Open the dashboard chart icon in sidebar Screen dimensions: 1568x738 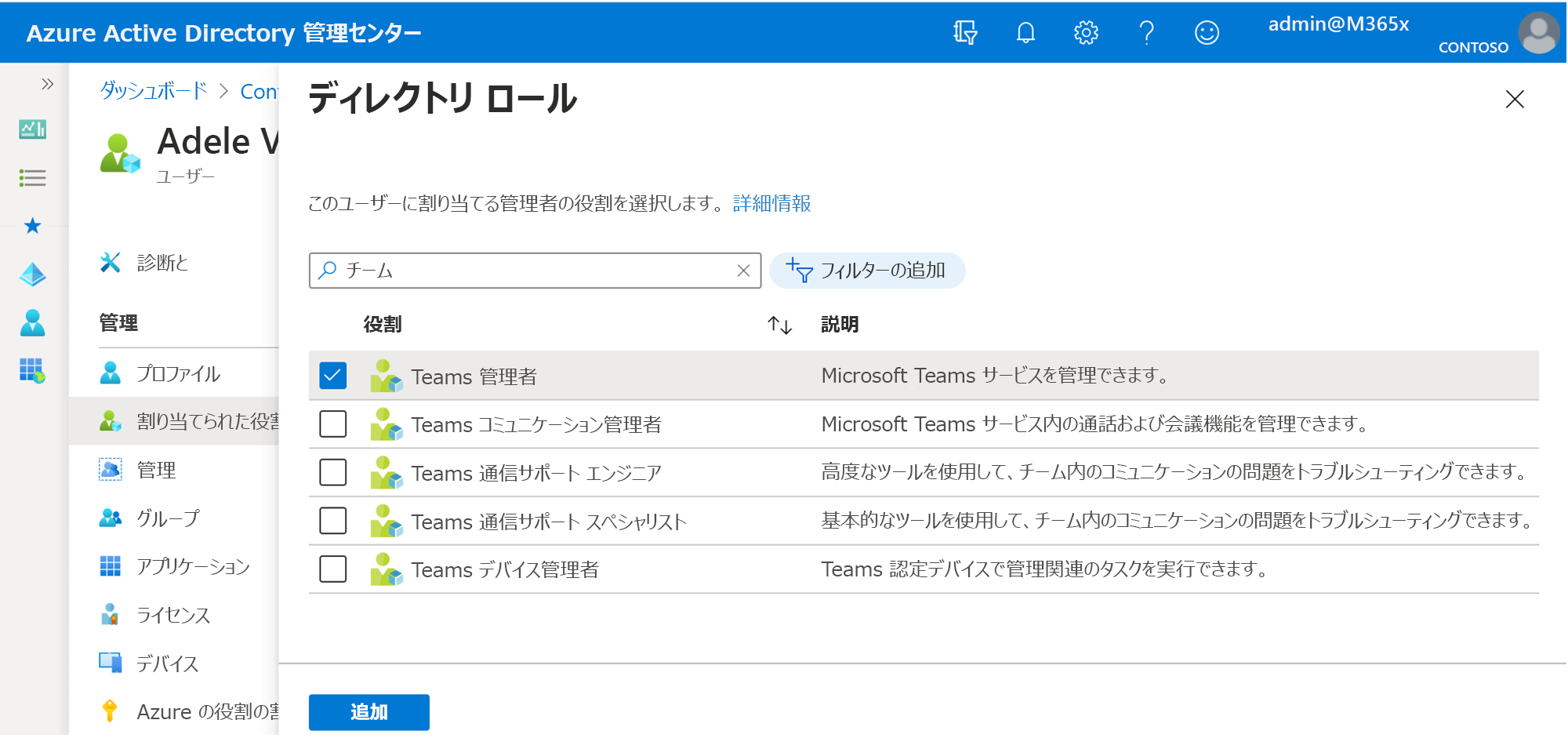click(32, 129)
